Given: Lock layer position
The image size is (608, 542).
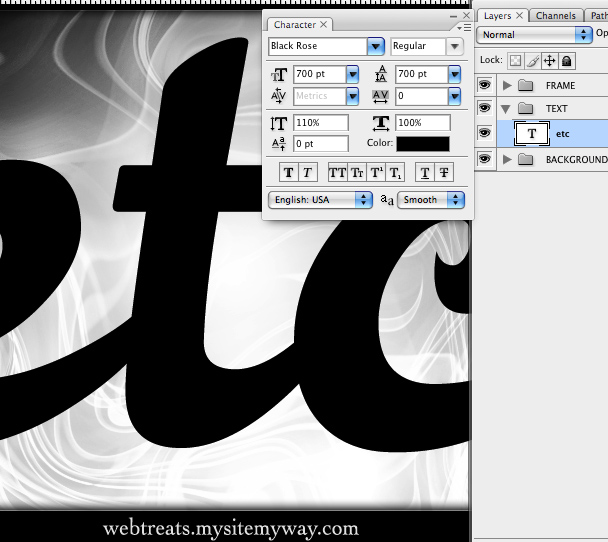Looking at the screenshot, I should (549, 61).
